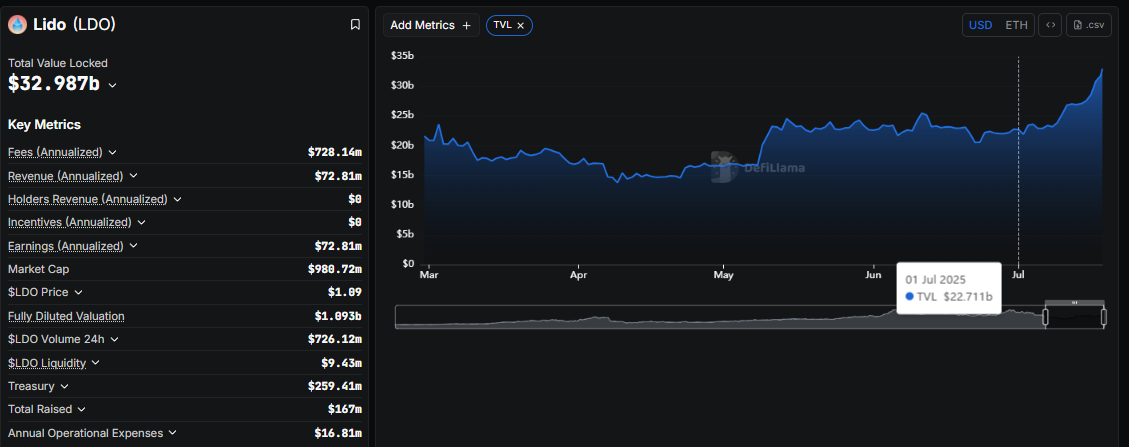Click the $167m total raised value
This screenshot has width=1129, height=447.
point(344,410)
